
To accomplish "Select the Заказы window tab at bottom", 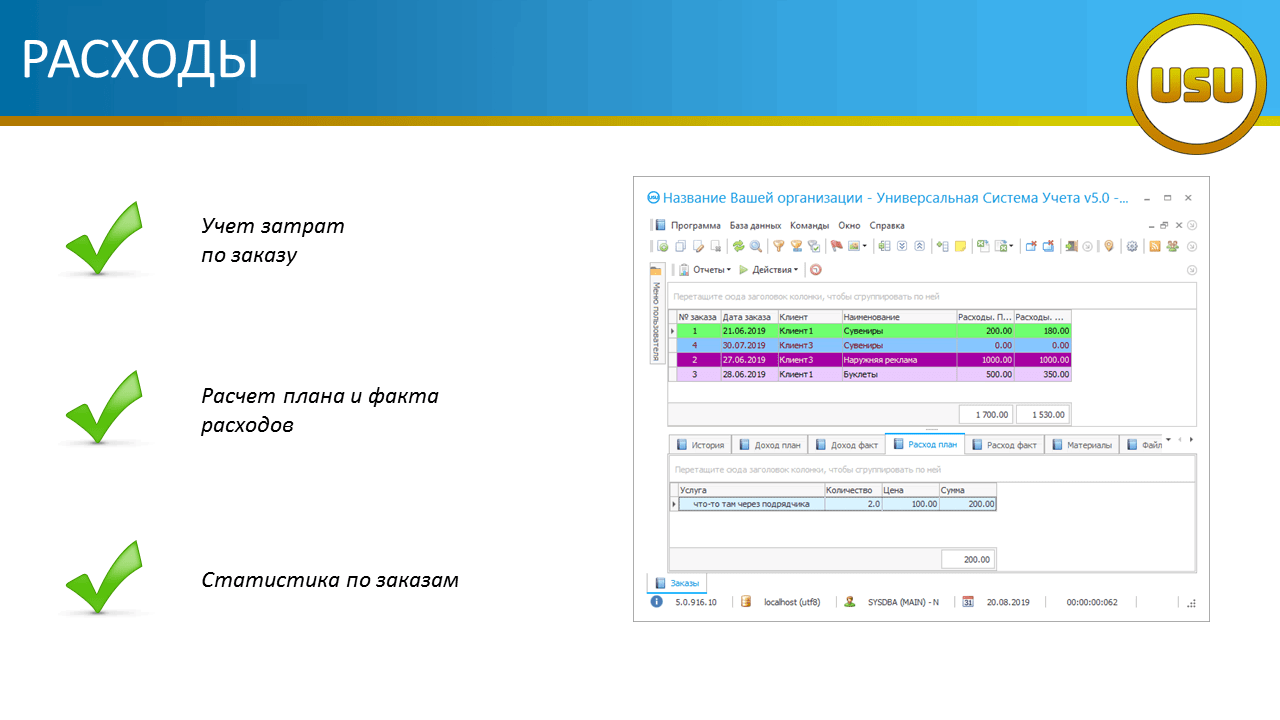I will [x=677, y=583].
